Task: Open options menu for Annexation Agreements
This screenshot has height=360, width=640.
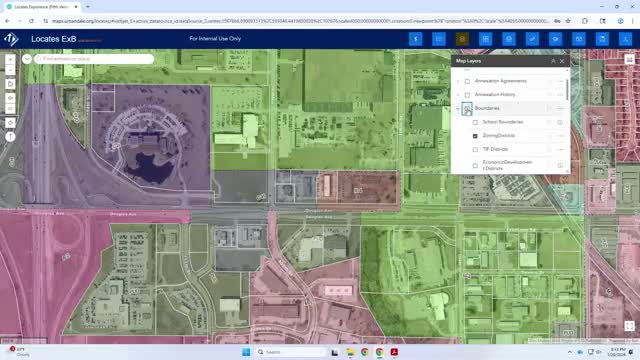Action: [x=560, y=81]
